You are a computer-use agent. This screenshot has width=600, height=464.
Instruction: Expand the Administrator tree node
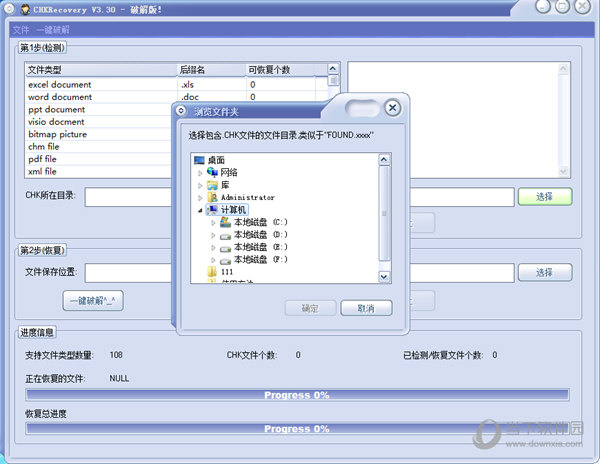click(200, 198)
